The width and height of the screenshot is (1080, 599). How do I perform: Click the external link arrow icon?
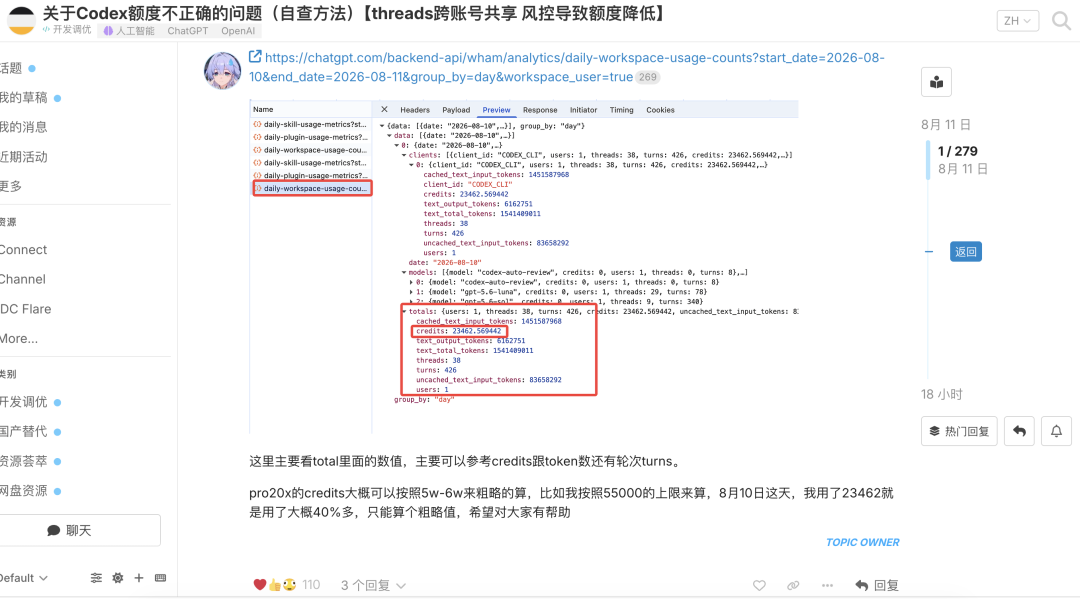tap(255, 57)
